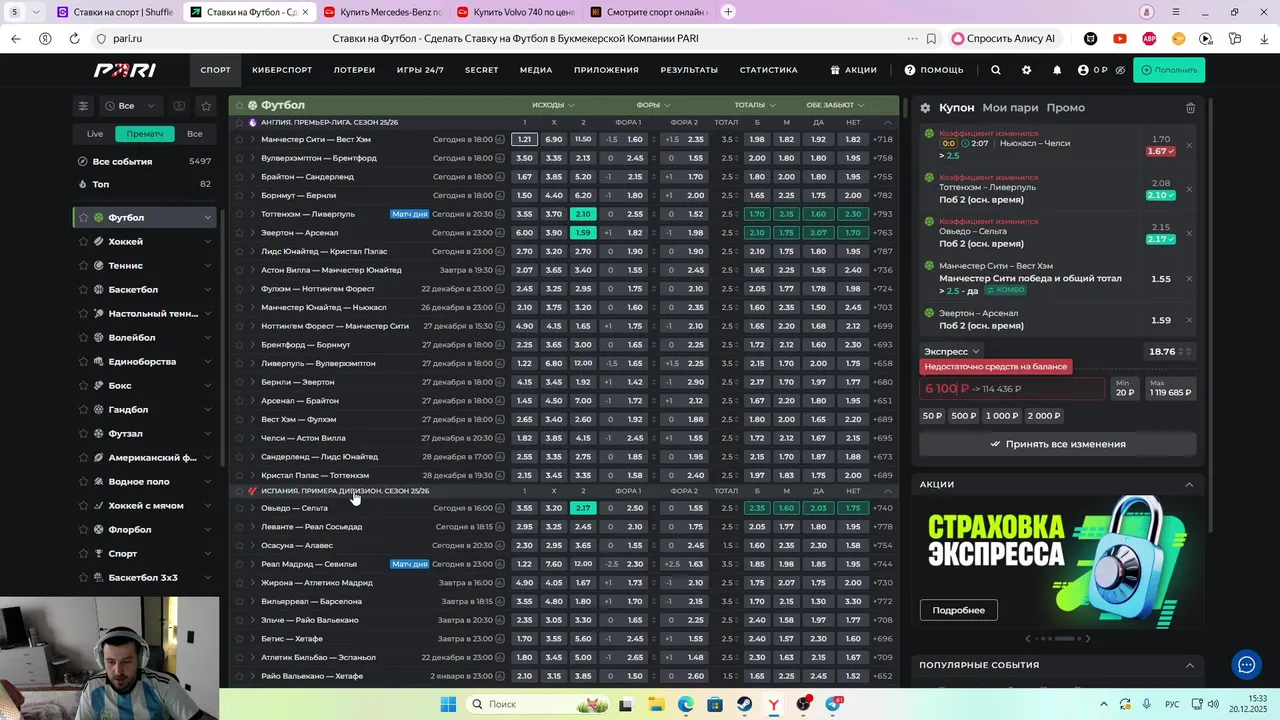Screen dimensions: 1280x720
Task: Open Киберспорт menu item
Action: 282,70
